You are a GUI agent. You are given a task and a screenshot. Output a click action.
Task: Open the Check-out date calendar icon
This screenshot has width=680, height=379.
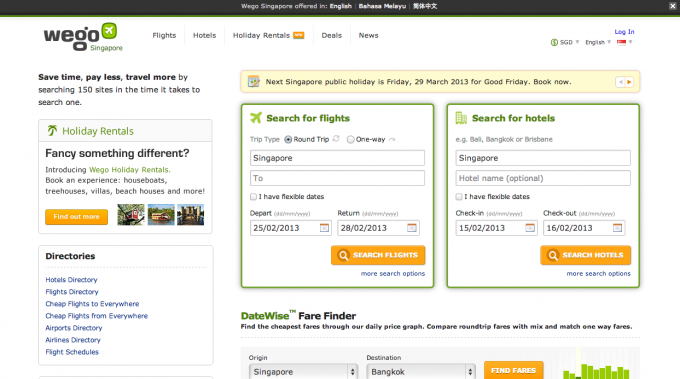tap(617, 228)
